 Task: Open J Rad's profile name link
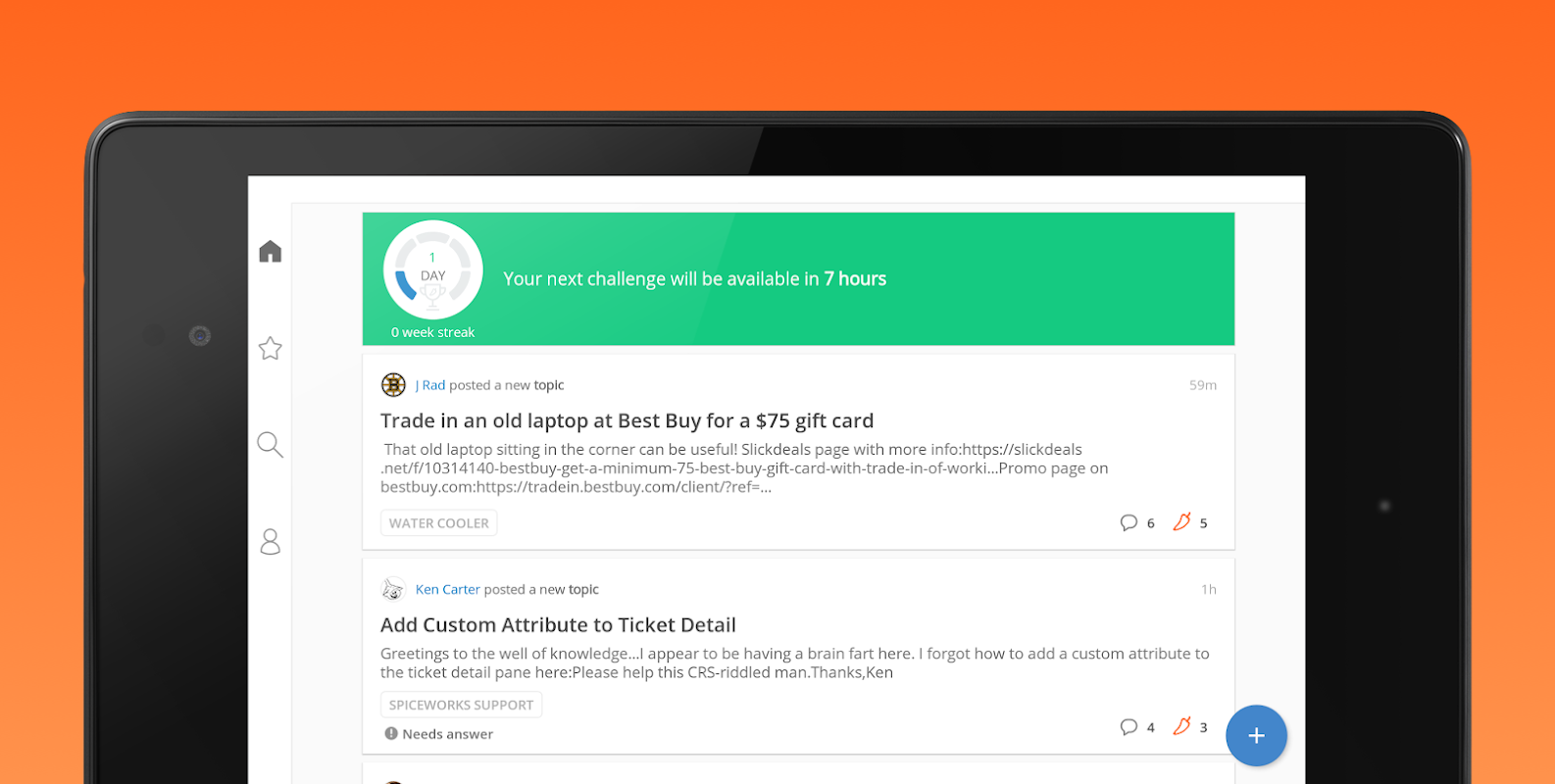[x=429, y=385]
